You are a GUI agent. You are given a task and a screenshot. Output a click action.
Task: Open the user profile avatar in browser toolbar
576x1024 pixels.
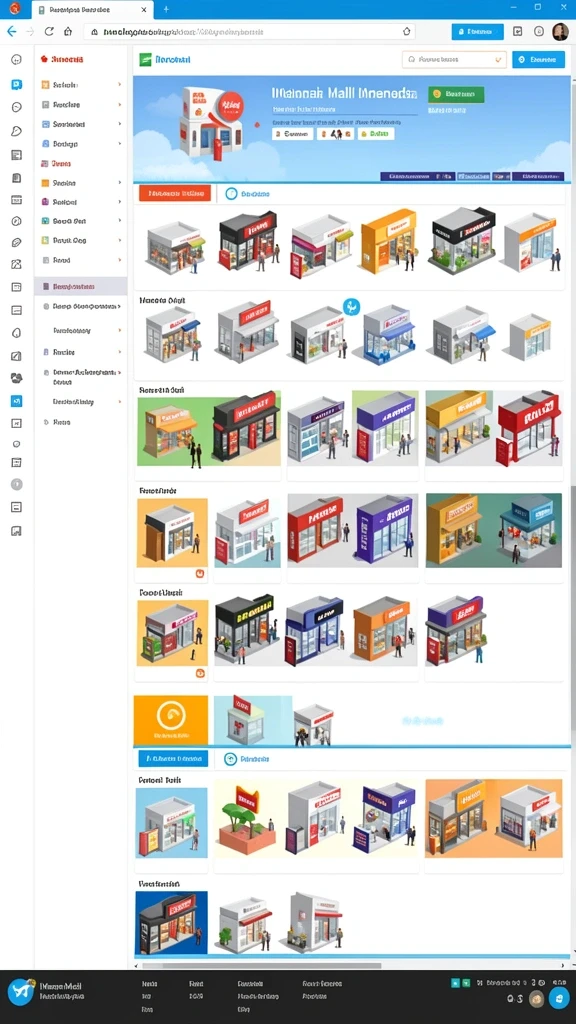pos(560,31)
